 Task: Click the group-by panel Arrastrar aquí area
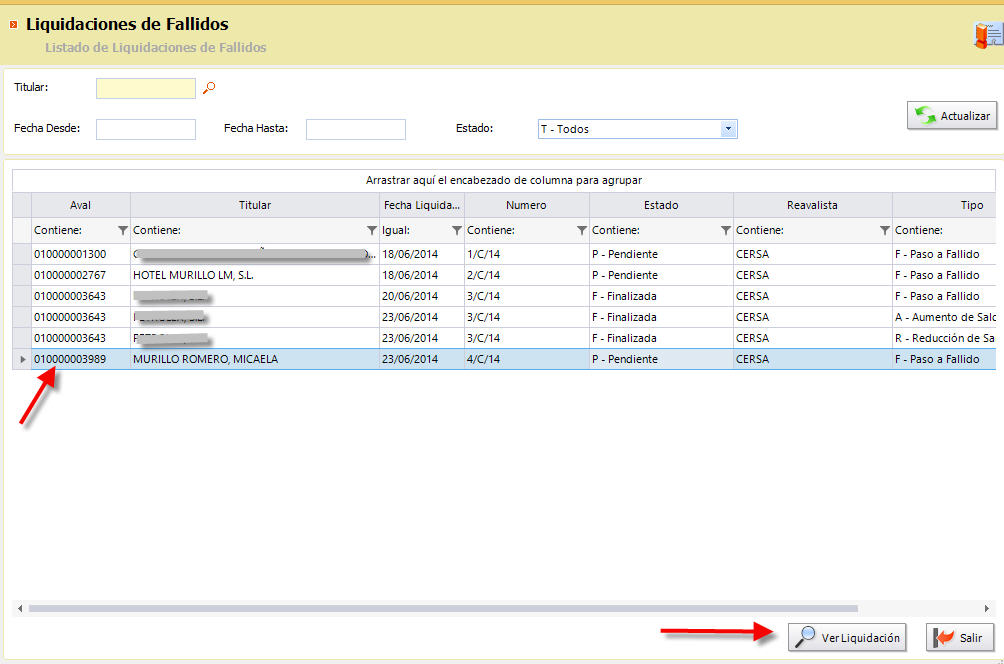[504, 181]
